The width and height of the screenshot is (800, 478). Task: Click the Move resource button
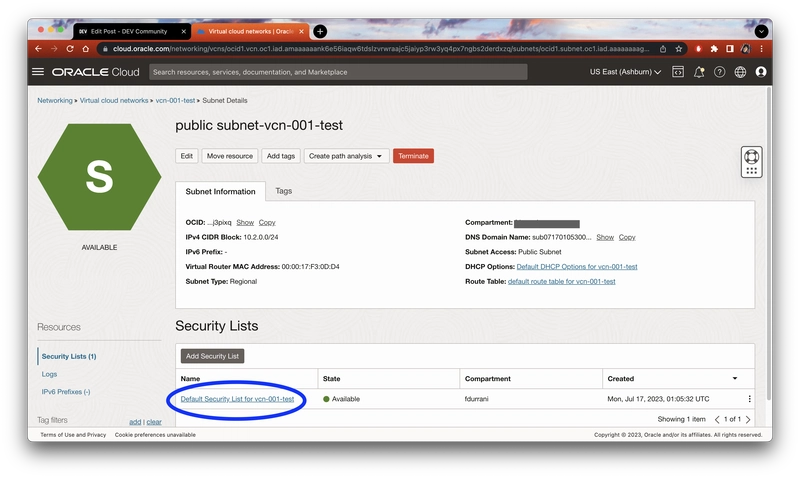(x=230, y=156)
